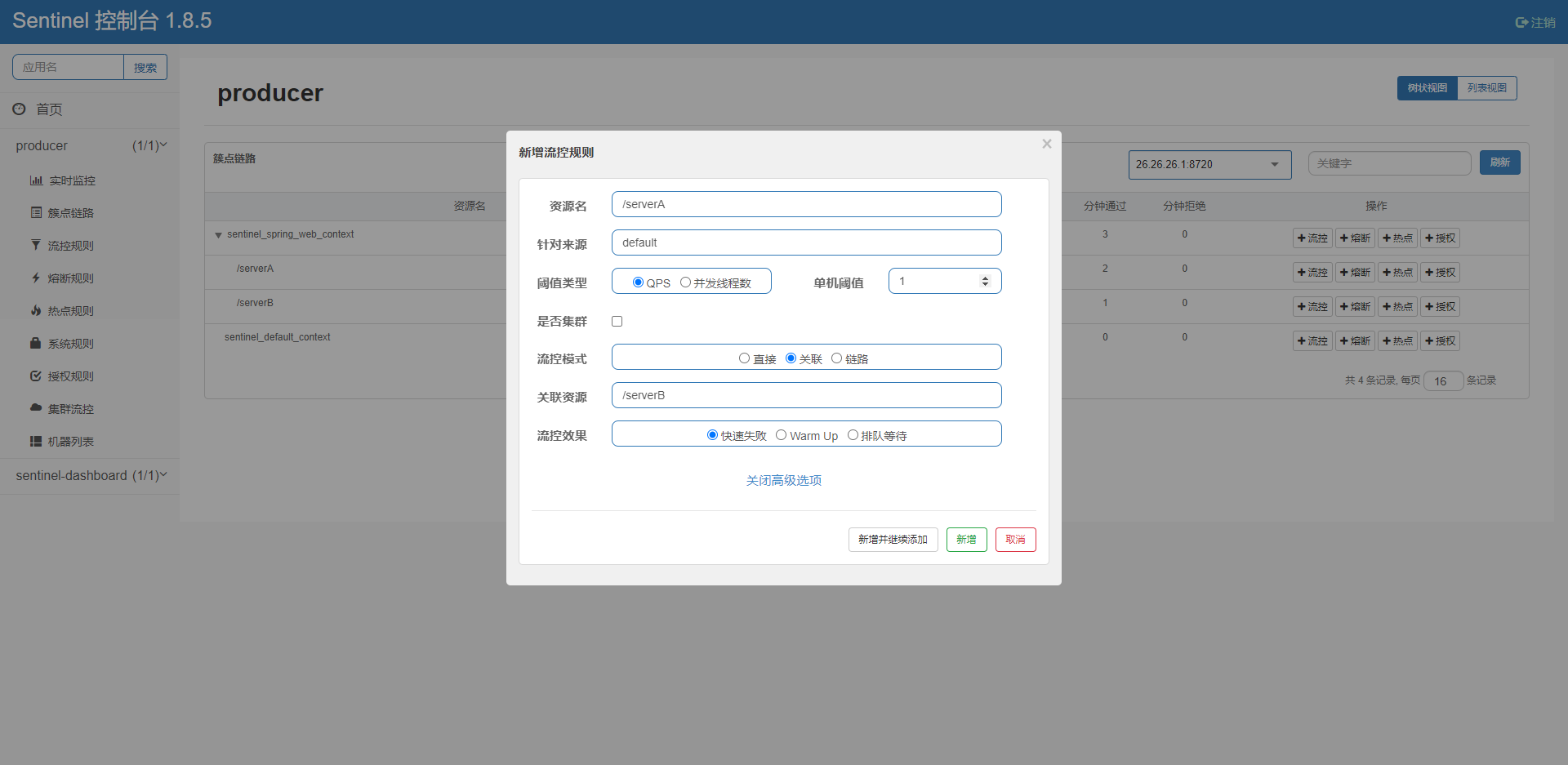This screenshot has height=765, width=1568.
Task: Click the 刷新 button
Action: [1499, 162]
